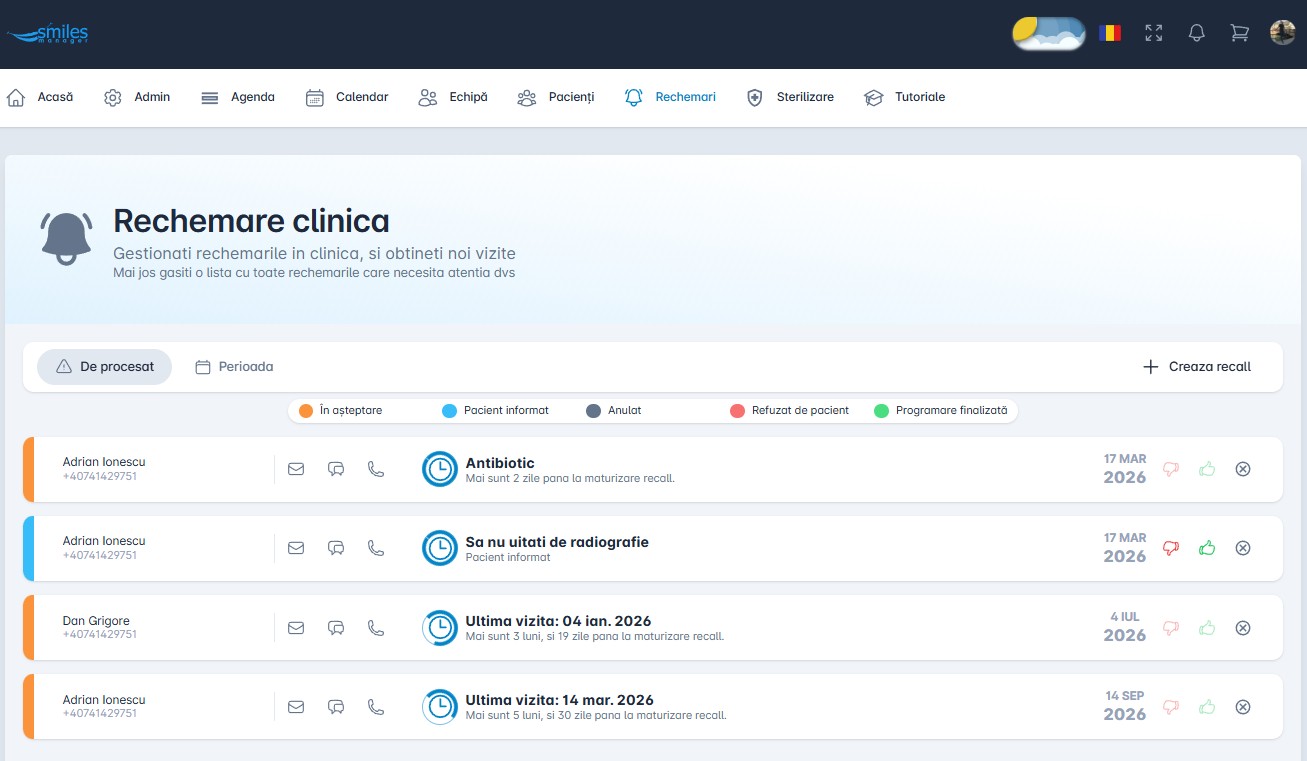Click red thumbs down on radiografie recall
The width and height of the screenshot is (1307, 761).
coord(1171,548)
